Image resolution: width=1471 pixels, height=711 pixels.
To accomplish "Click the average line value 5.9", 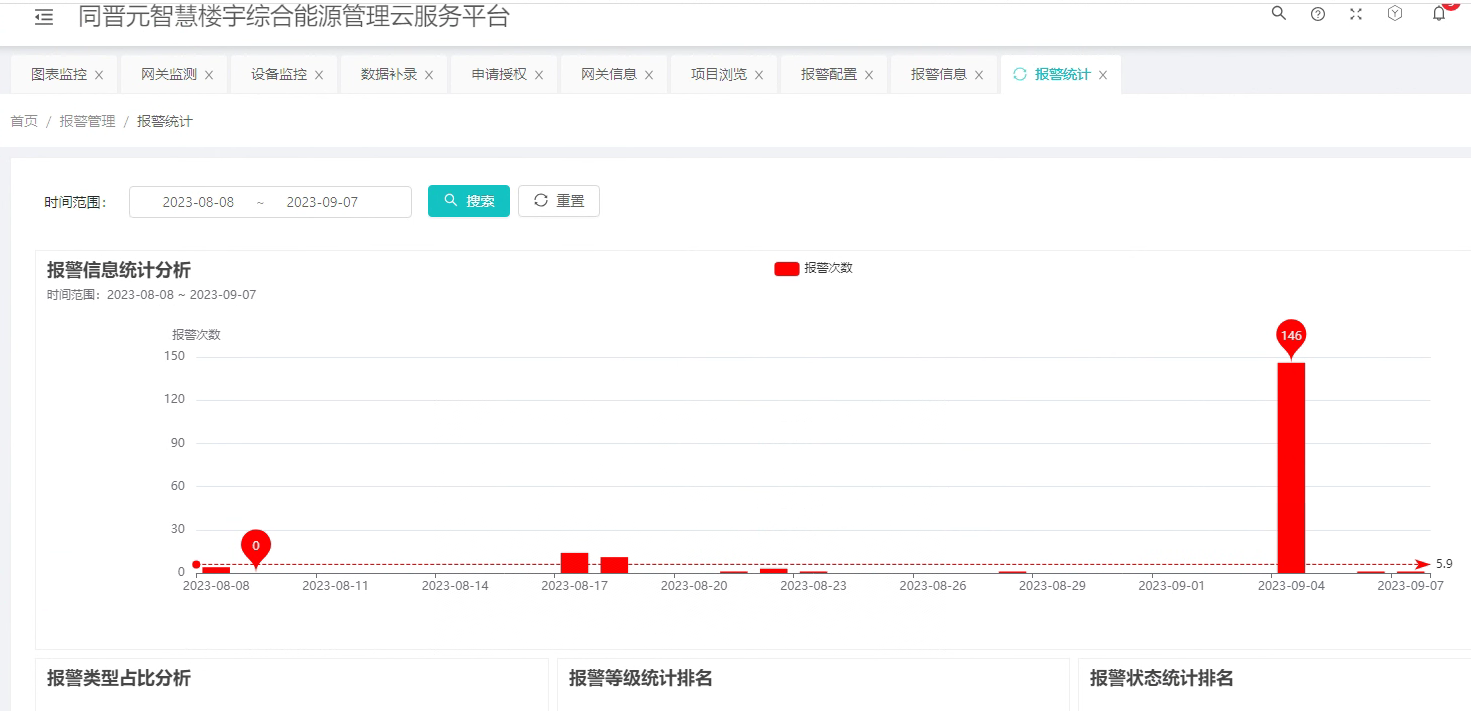I will [x=1444, y=564].
